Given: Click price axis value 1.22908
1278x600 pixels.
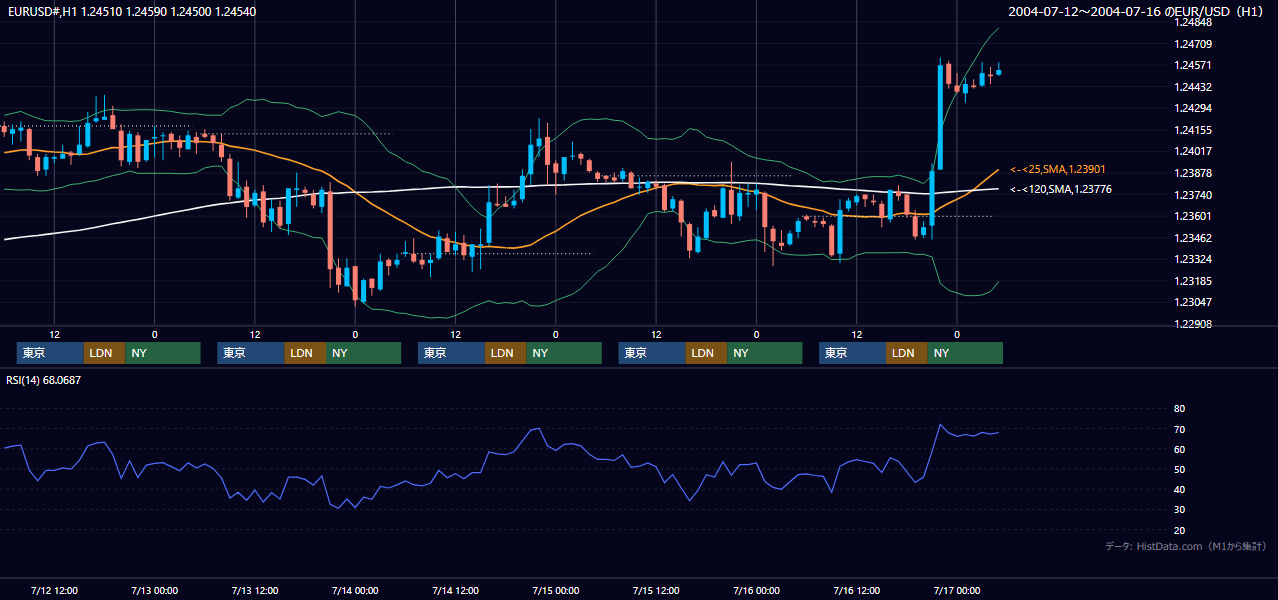Looking at the screenshot, I should (1192, 324).
